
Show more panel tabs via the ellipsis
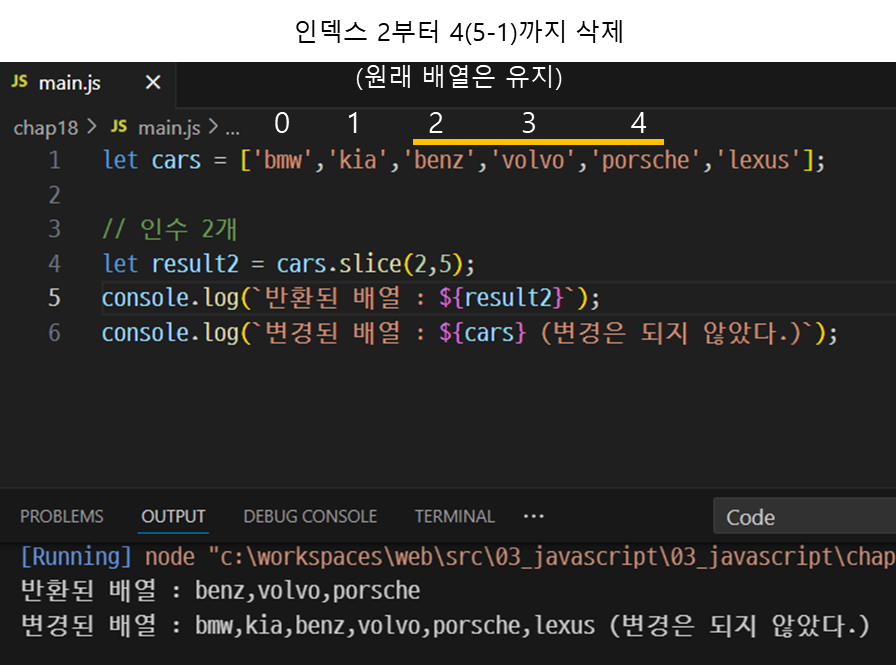tap(534, 516)
